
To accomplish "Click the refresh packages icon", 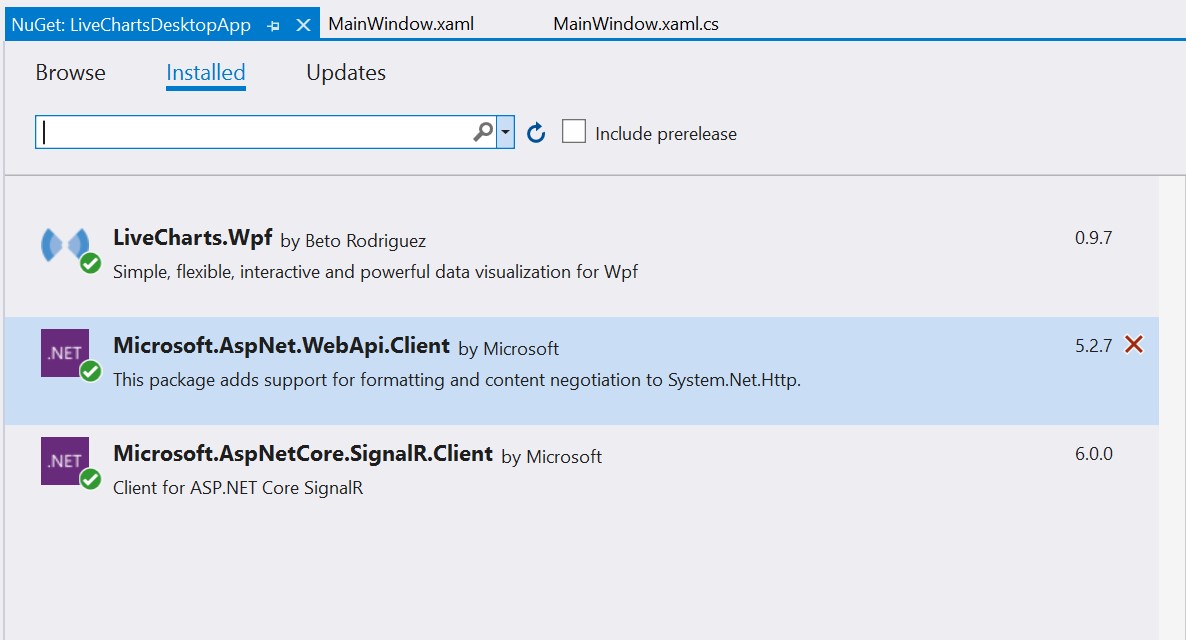I will [x=536, y=133].
